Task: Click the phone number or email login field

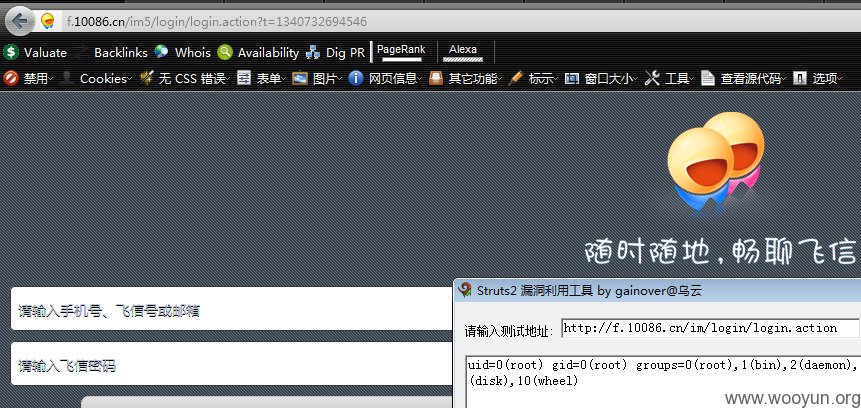Action: point(231,309)
